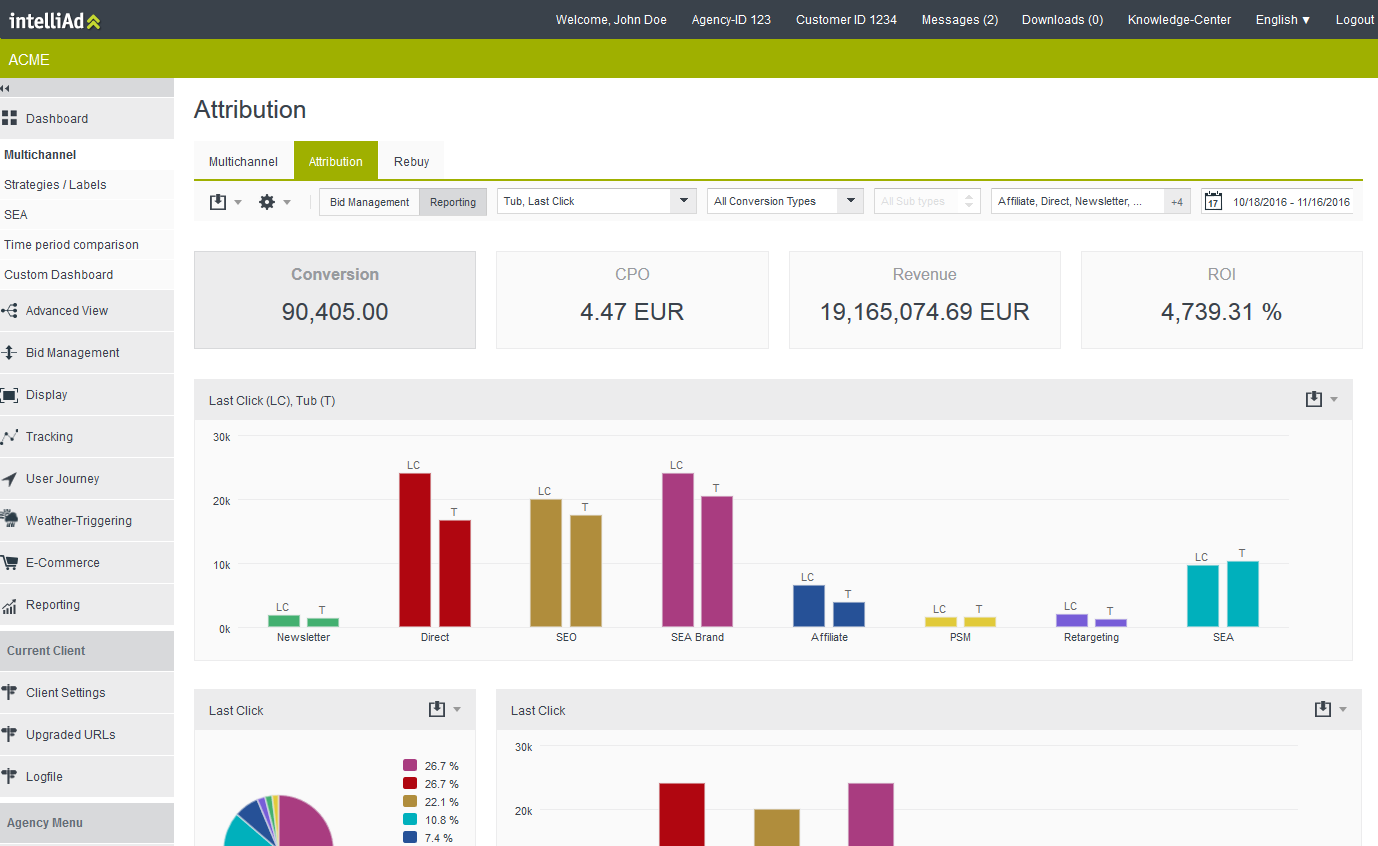Click the calendar icon beside the date range
Screen dimensions: 1378x846
click(1212, 202)
